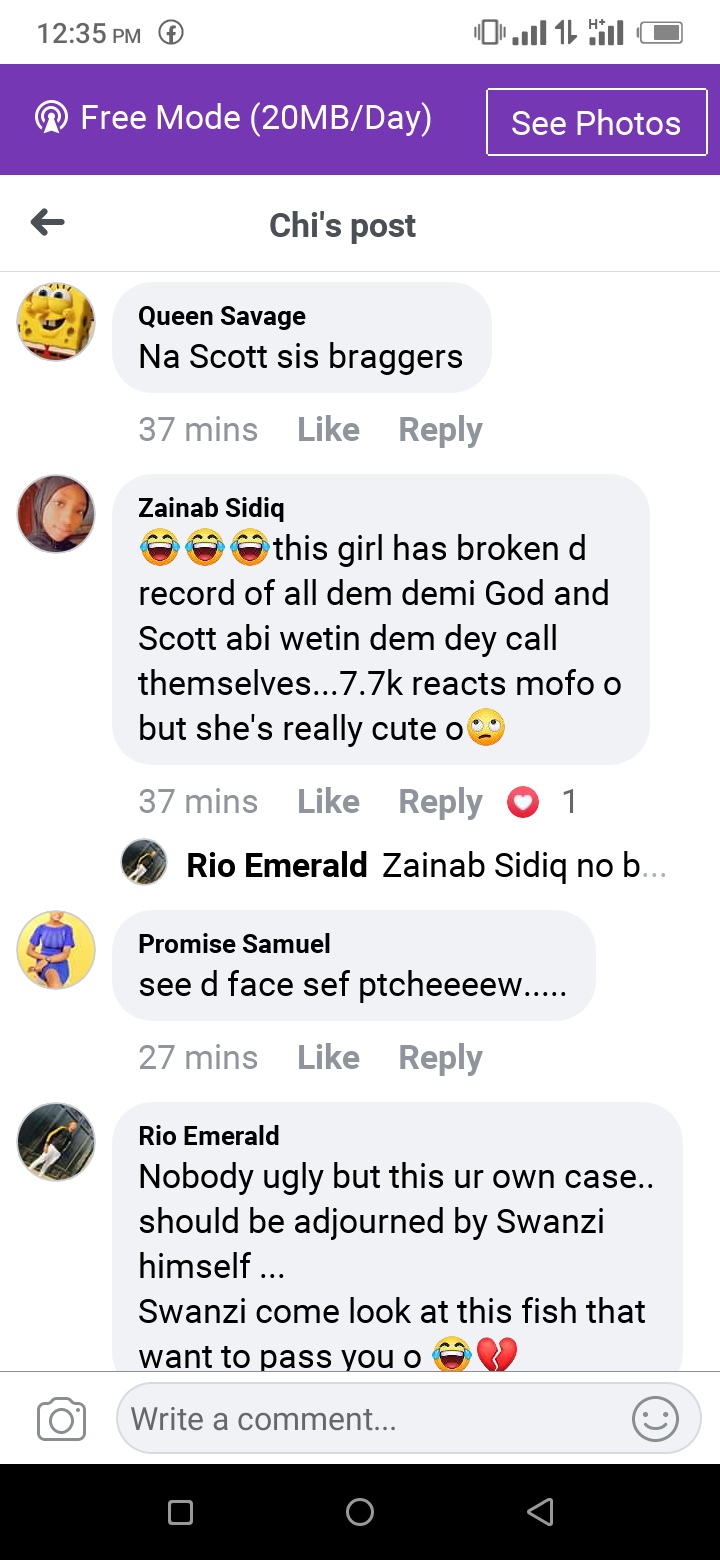
Task: Open the emoji smiley picker
Action: pyautogui.click(x=656, y=1418)
